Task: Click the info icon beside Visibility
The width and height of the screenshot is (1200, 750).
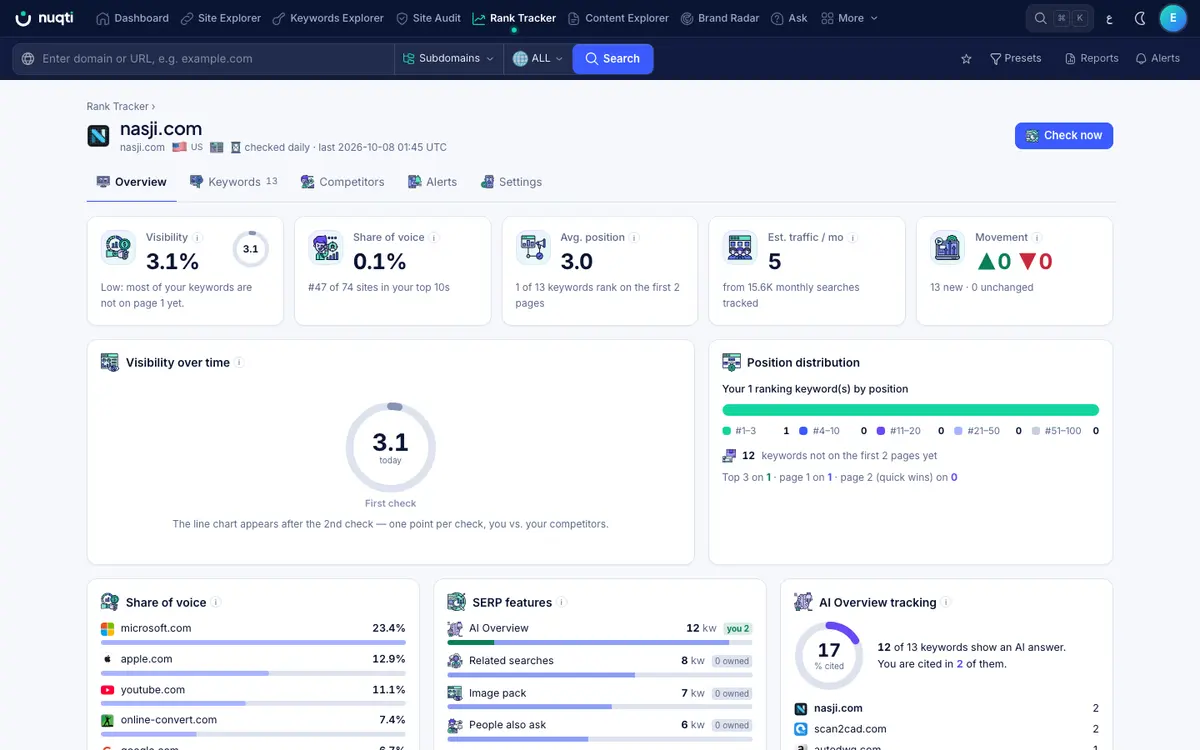Action: coord(197,238)
